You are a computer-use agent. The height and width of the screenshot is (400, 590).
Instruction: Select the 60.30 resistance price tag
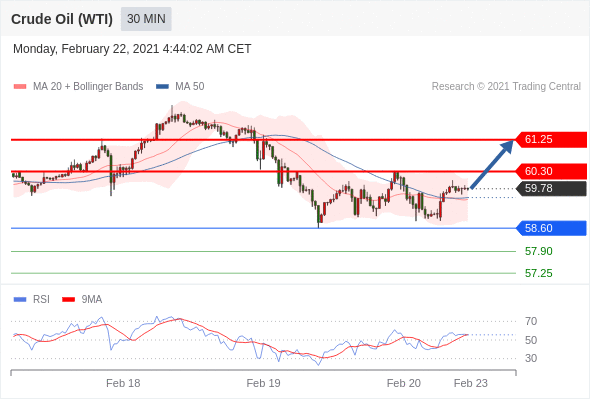[x=551, y=171]
